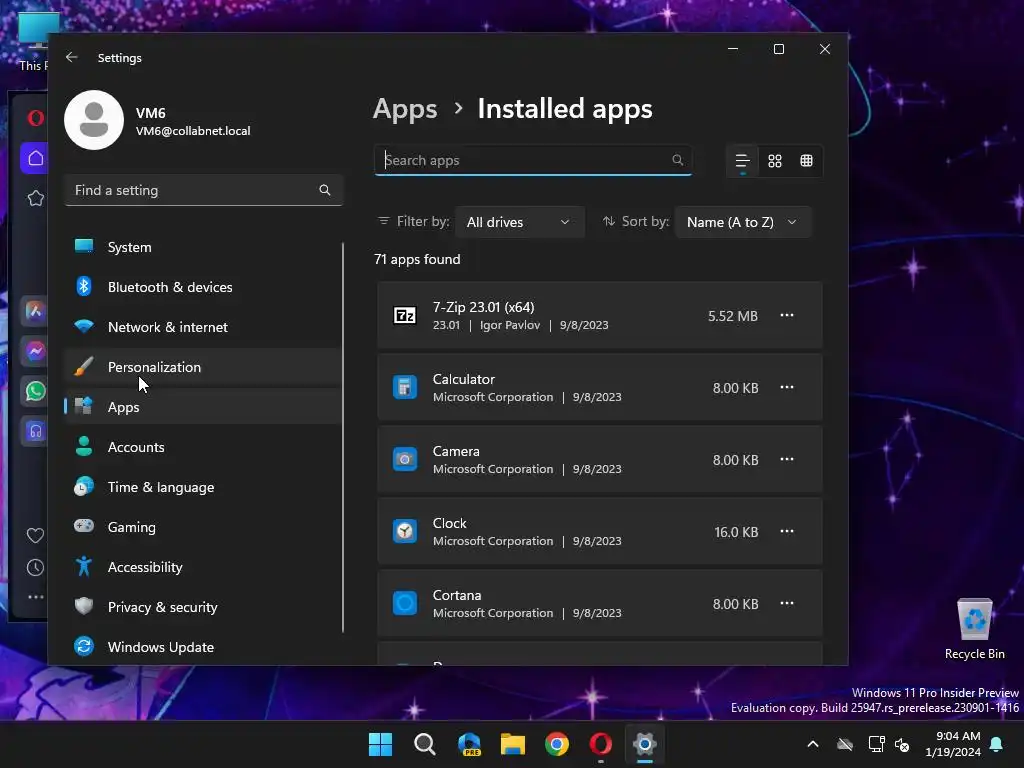The image size is (1024, 768).
Task: Open Accounts settings
Action: tap(202, 447)
